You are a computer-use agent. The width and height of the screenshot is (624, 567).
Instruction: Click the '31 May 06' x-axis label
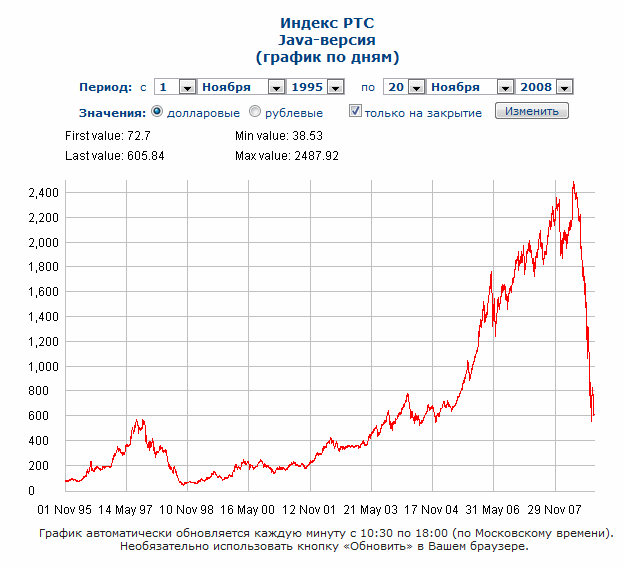click(x=493, y=510)
